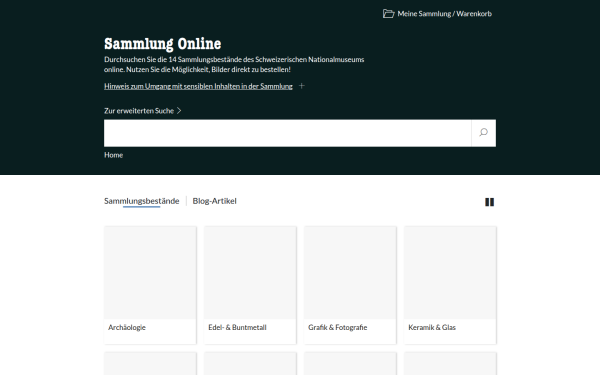This screenshot has height=375, width=600.
Task: Click the Archäologie label text
Action: (127, 328)
